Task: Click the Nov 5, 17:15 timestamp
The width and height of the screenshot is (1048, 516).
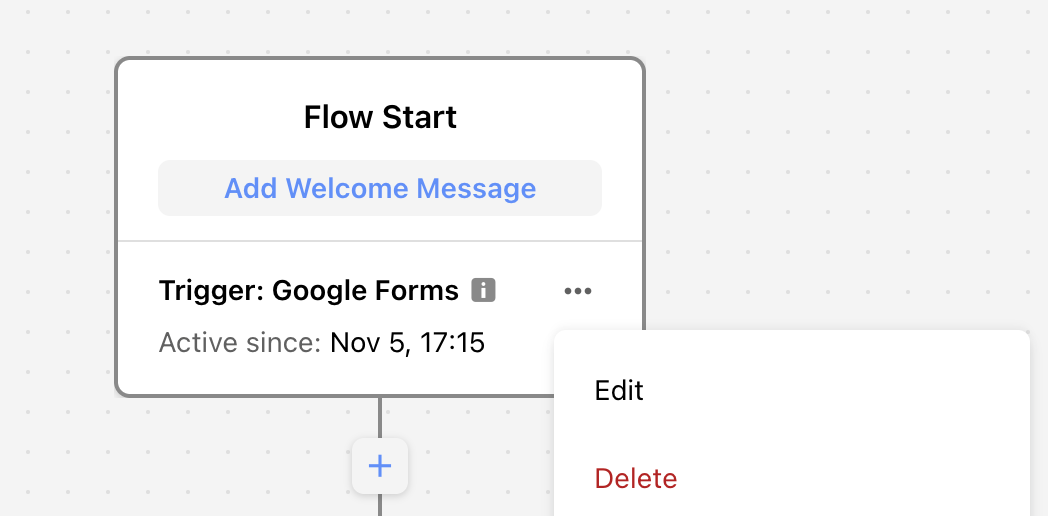Action: coord(408,343)
